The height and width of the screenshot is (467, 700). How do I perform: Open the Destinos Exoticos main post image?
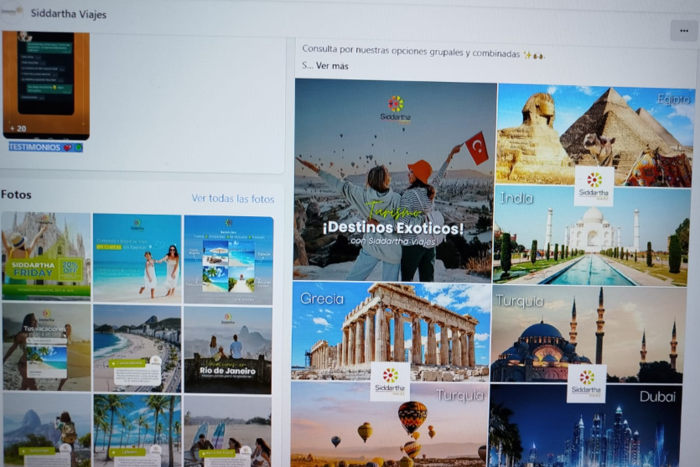[x=395, y=181]
